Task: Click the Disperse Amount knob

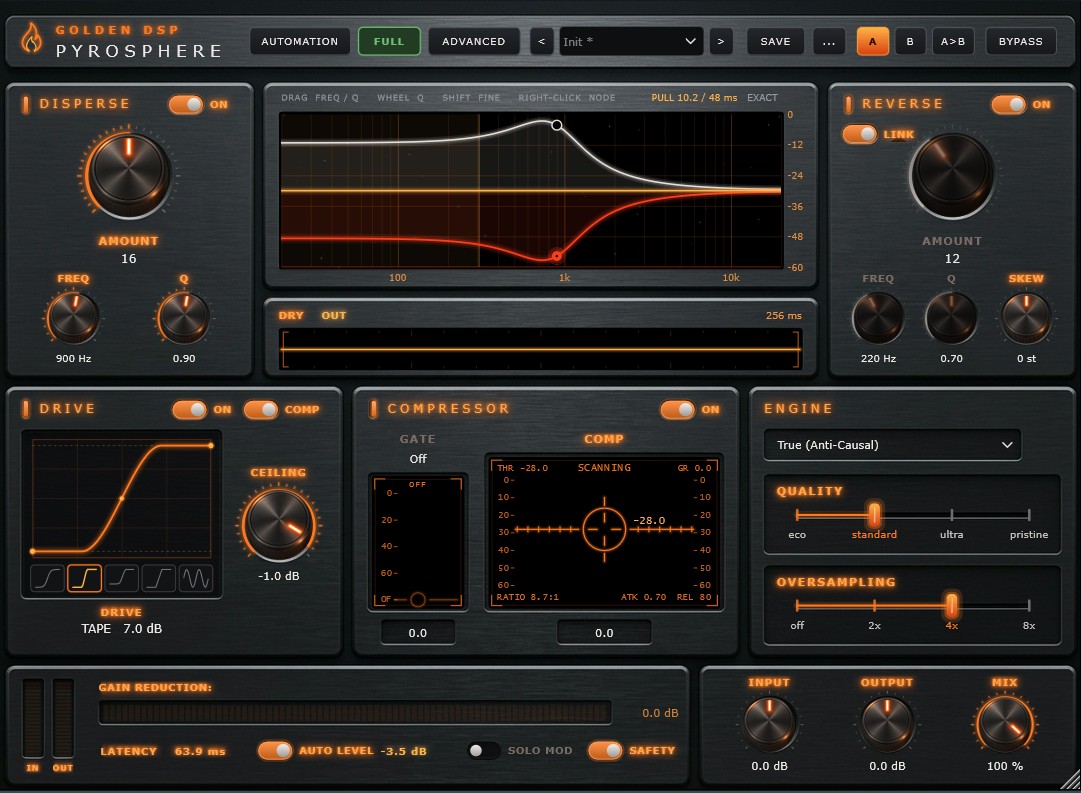Action: (x=128, y=173)
